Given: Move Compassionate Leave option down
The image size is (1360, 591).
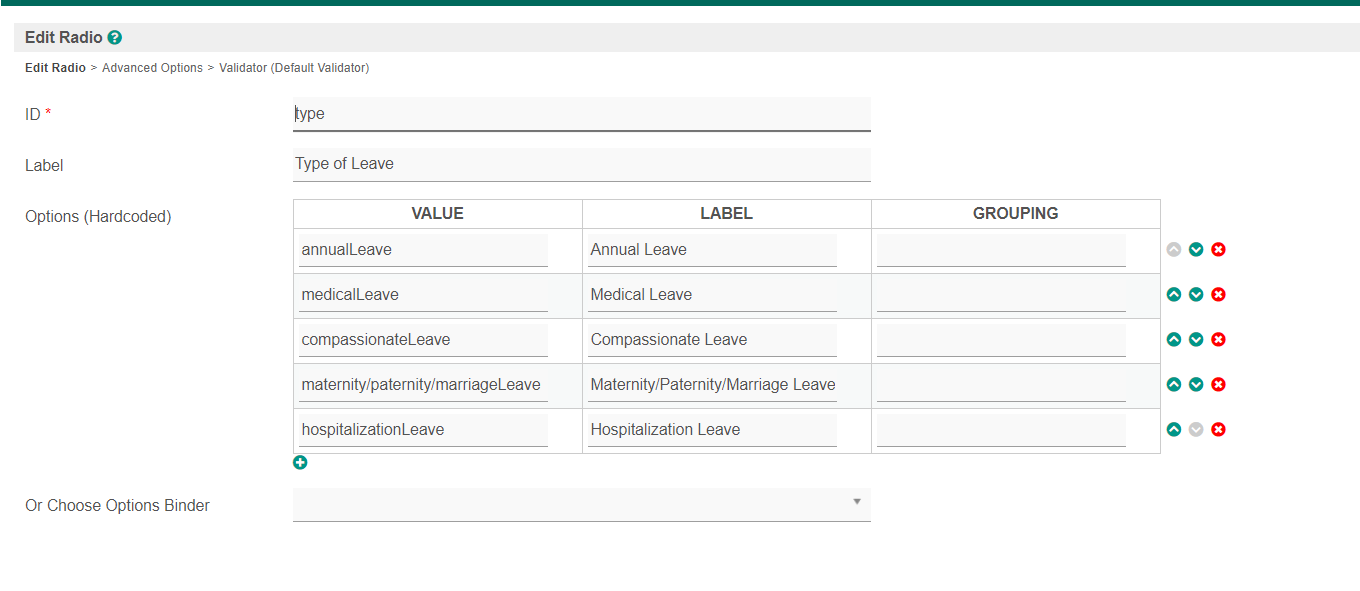Looking at the screenshot, I should (1196, 339).
